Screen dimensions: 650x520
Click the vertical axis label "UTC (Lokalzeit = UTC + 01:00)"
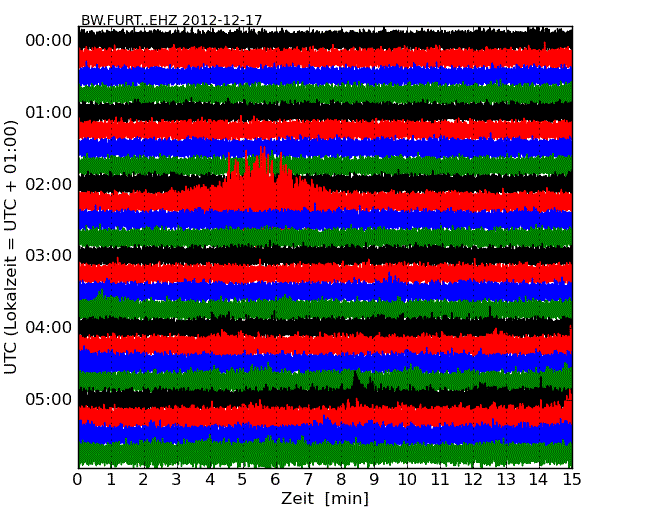tap(10, 248)
